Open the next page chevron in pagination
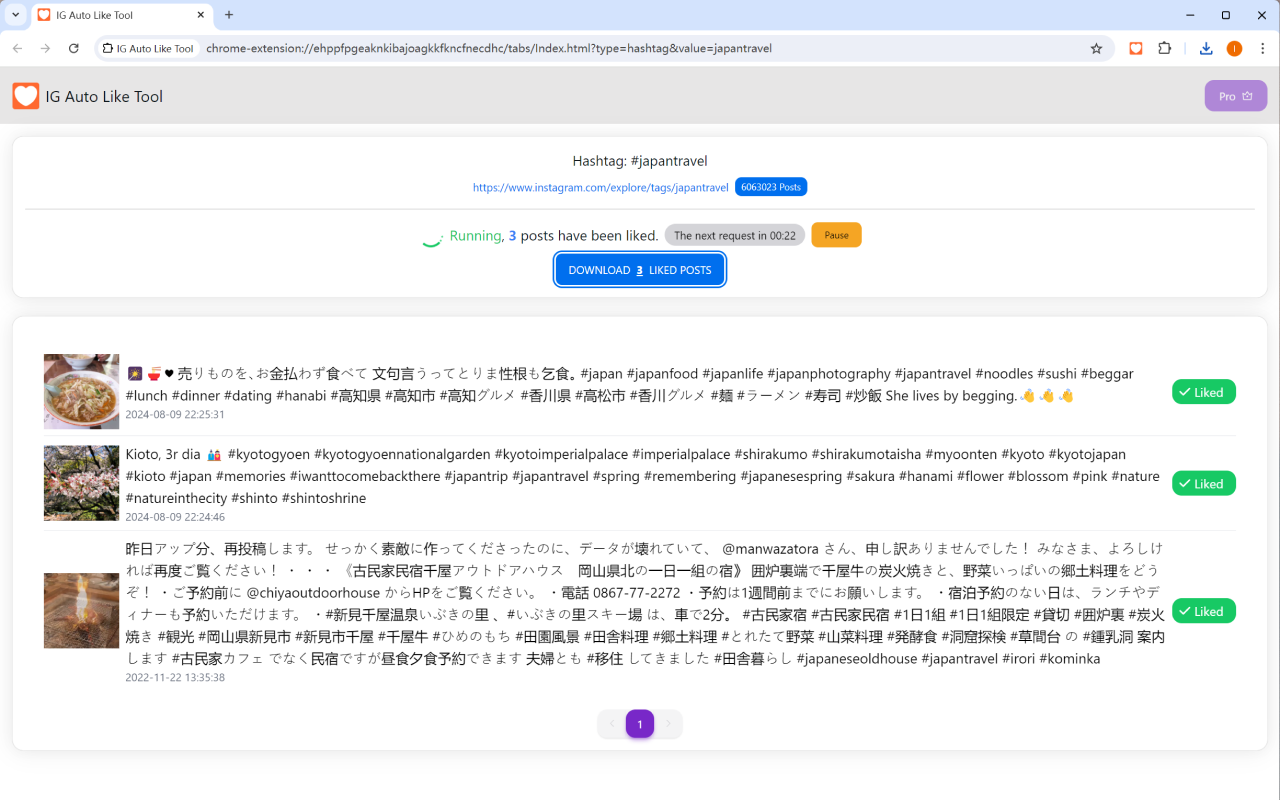 pos(668,723)
